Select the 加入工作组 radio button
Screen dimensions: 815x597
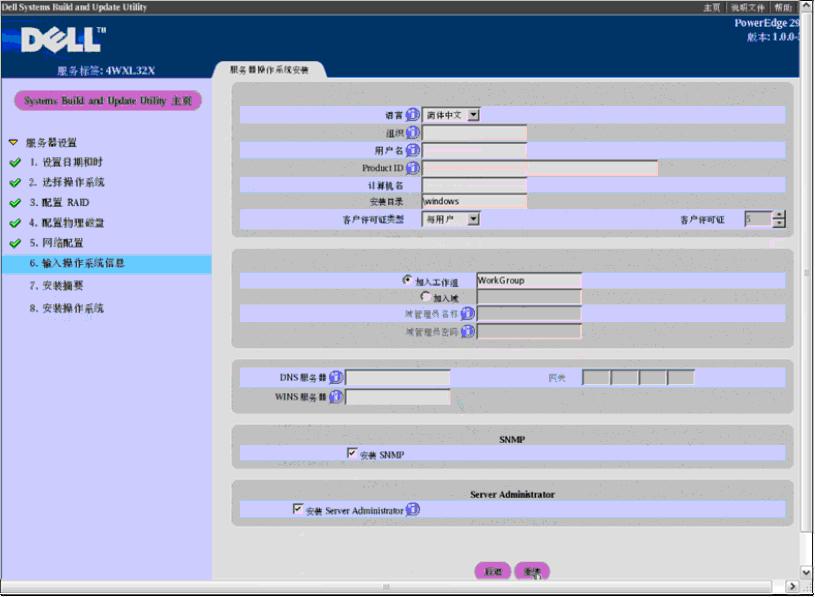407,280
